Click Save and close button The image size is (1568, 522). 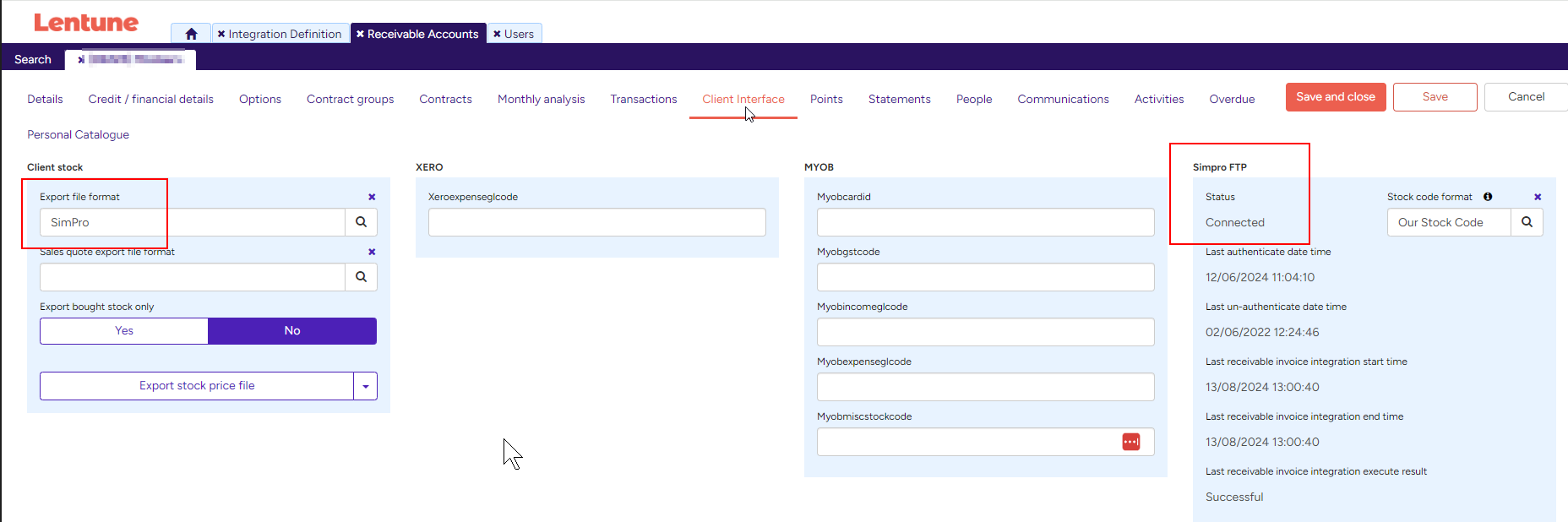(x=1336, y=97)
